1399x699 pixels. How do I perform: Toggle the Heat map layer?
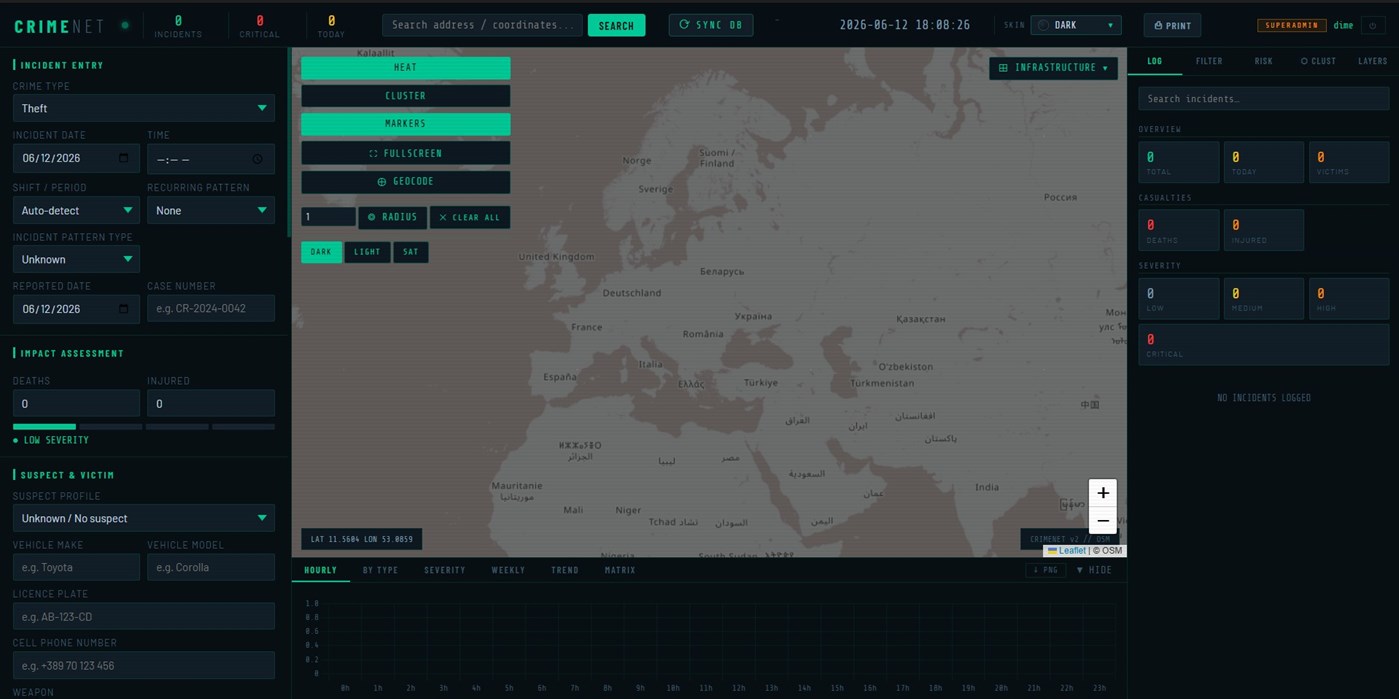click(405, 68)
